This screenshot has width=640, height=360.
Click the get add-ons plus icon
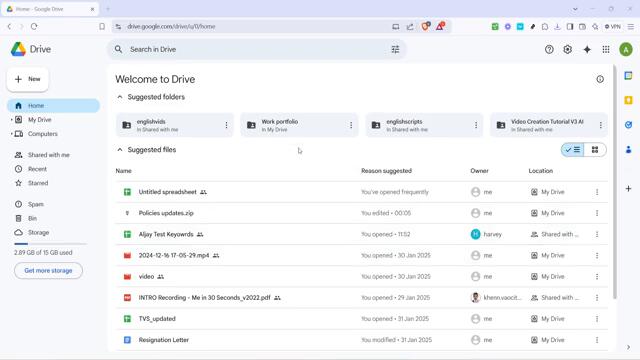click(x=629, y=189)
